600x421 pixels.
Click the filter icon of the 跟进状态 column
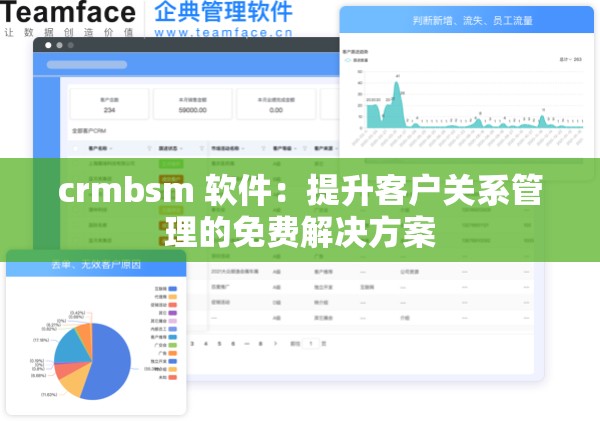tap(202, 148)
